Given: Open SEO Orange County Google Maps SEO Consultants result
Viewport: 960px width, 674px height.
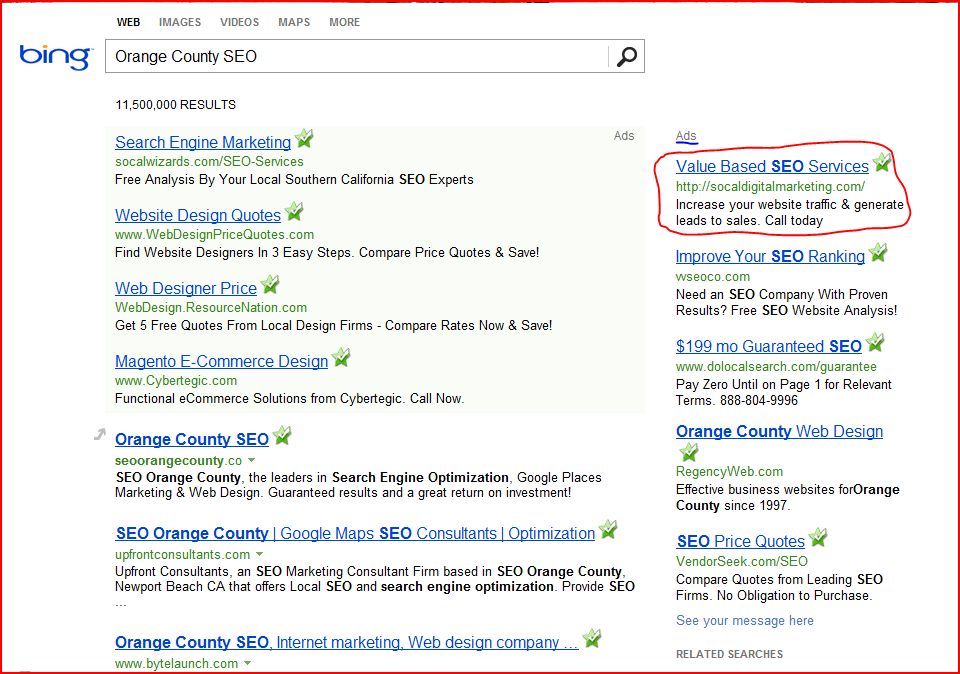Looking at the screenshot, I should click(355, 534).
